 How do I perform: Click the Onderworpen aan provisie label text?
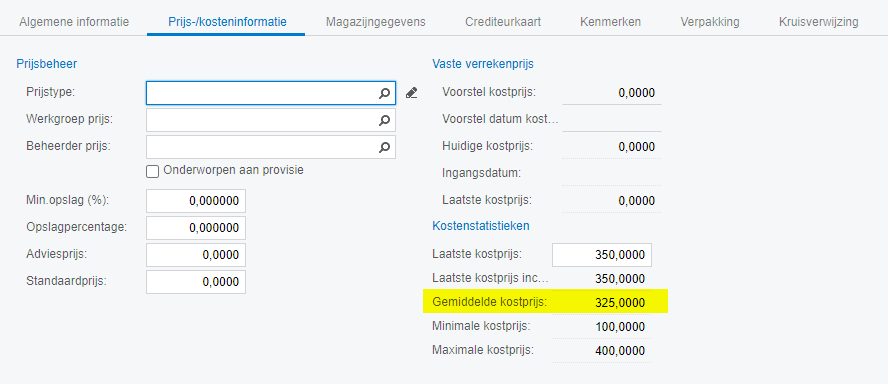point(233,170)
